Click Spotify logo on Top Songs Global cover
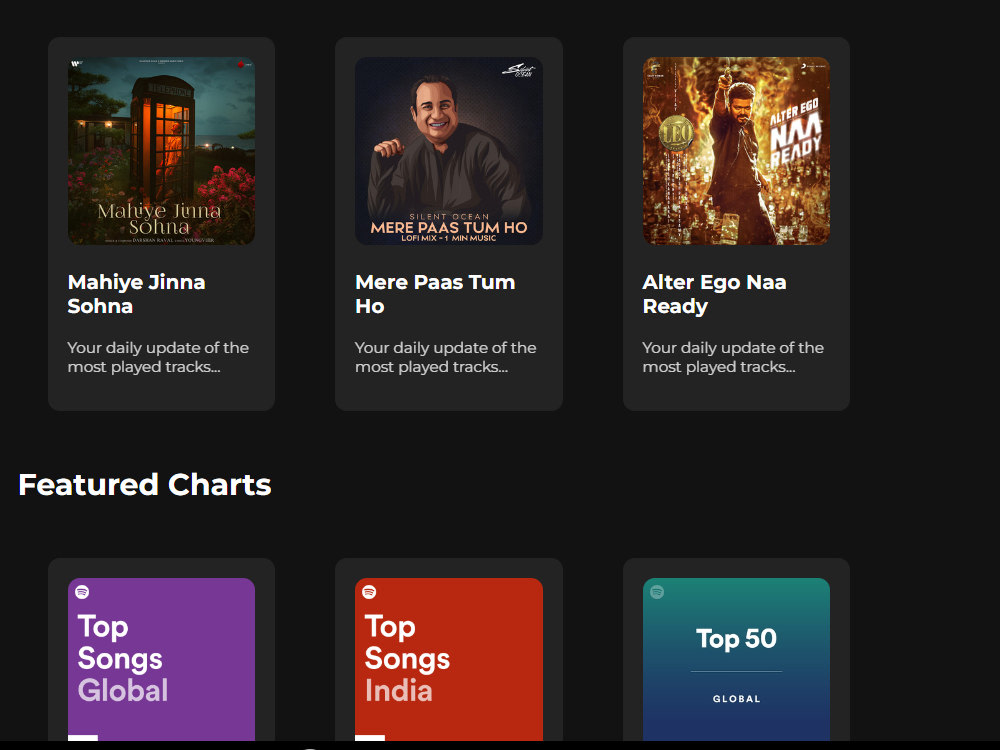 [x=82, y=592]
